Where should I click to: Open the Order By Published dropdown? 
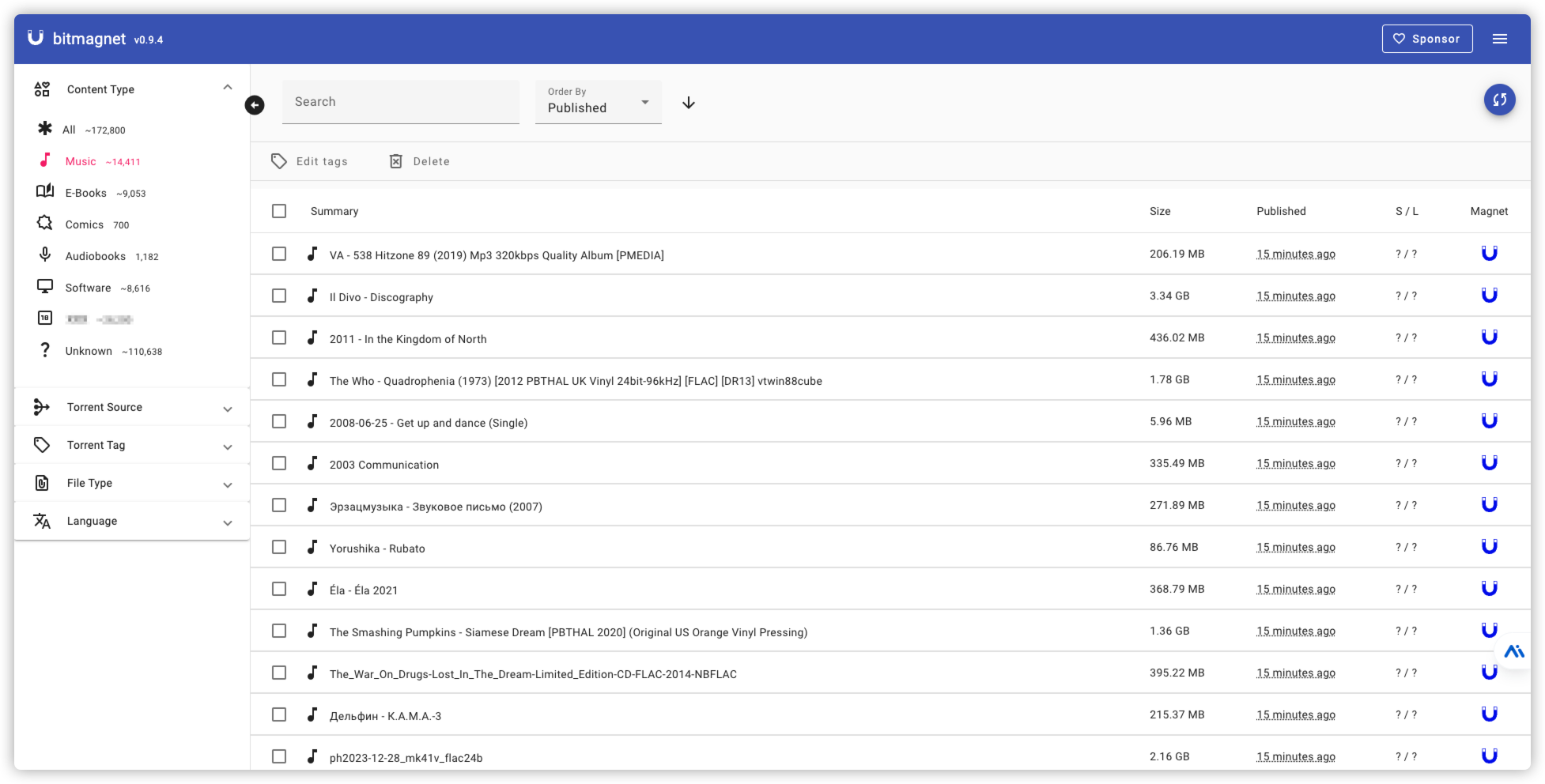click(599, 102)
